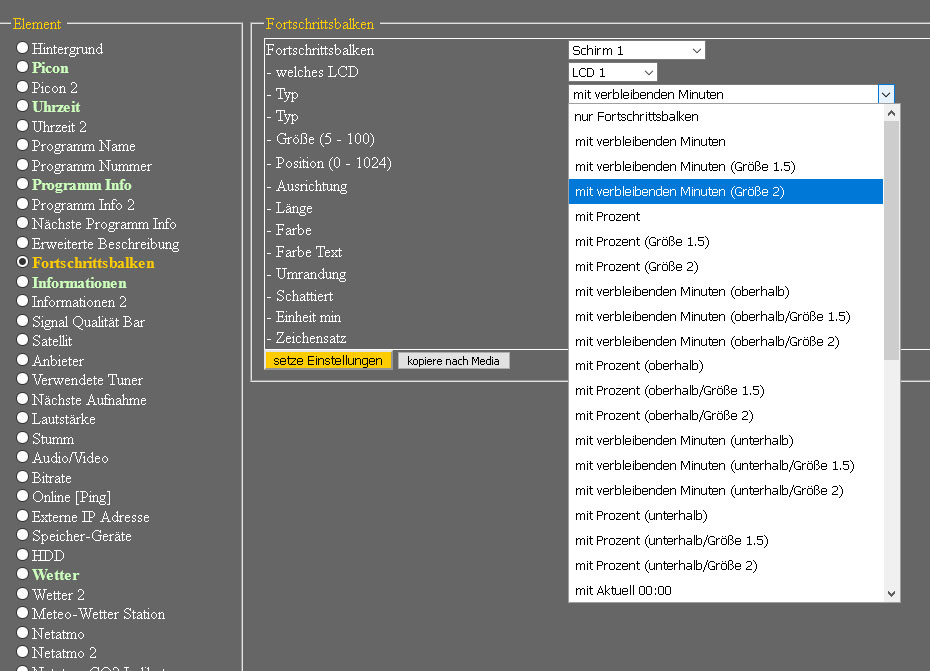This screenshot has height=671, width=930.
Task: Collapse the Typ dropdown via its arrow
Action: pyautogui.click(x=886, y=94)
